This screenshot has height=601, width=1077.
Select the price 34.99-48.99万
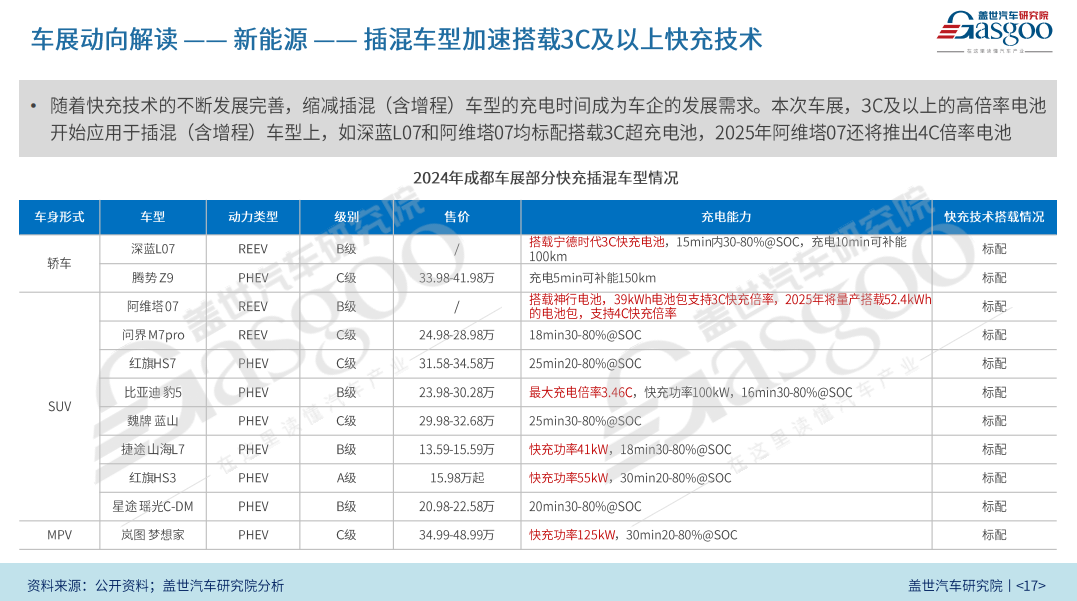pyautogui.click(x=457, y=534)
